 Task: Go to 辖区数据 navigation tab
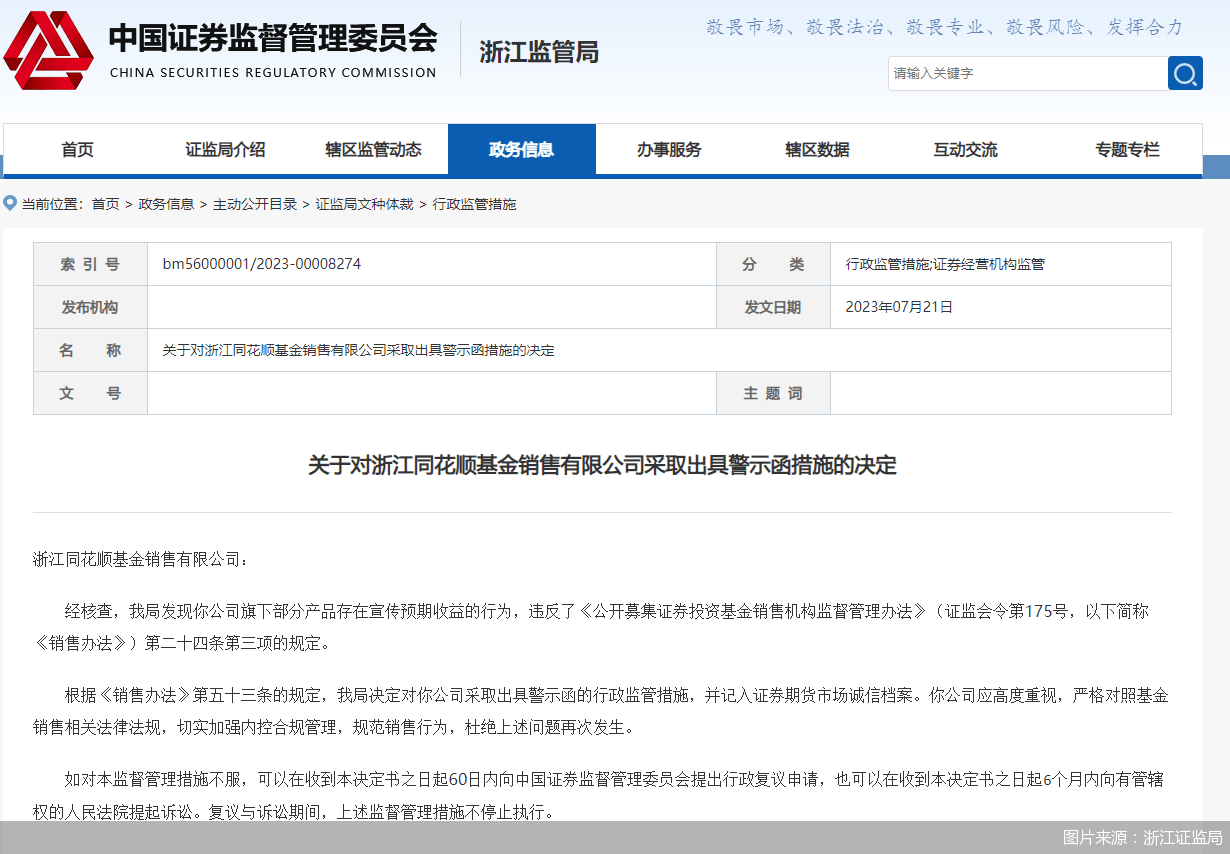817,150
